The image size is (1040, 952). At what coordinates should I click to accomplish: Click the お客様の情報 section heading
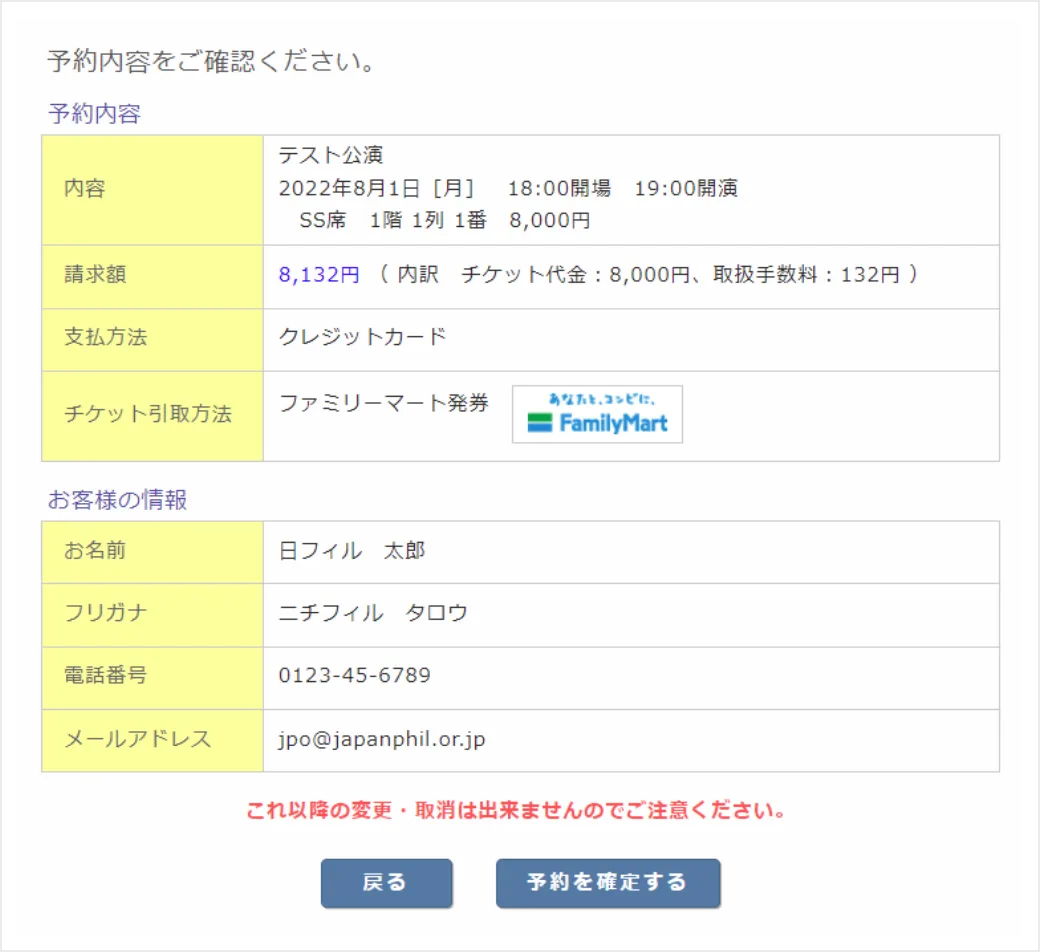(x=117, y=500)
